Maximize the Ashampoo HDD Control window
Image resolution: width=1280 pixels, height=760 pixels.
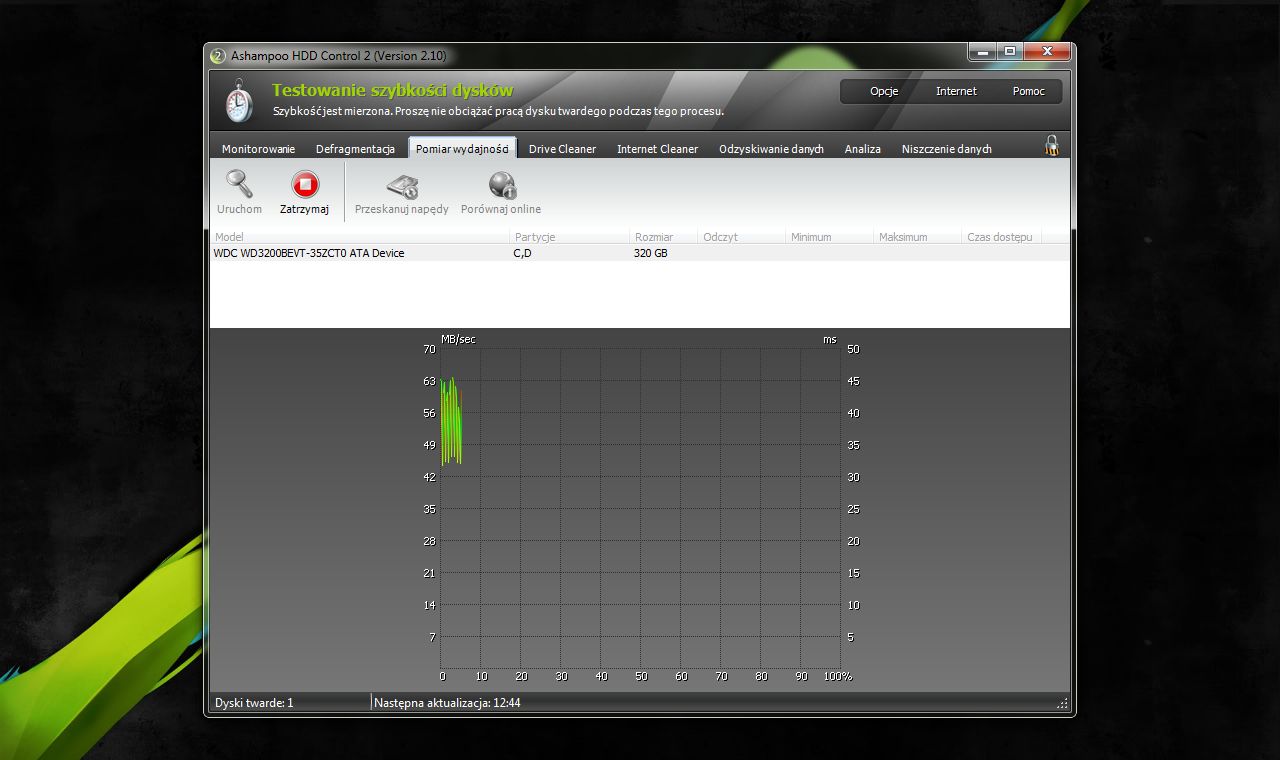1009,51
